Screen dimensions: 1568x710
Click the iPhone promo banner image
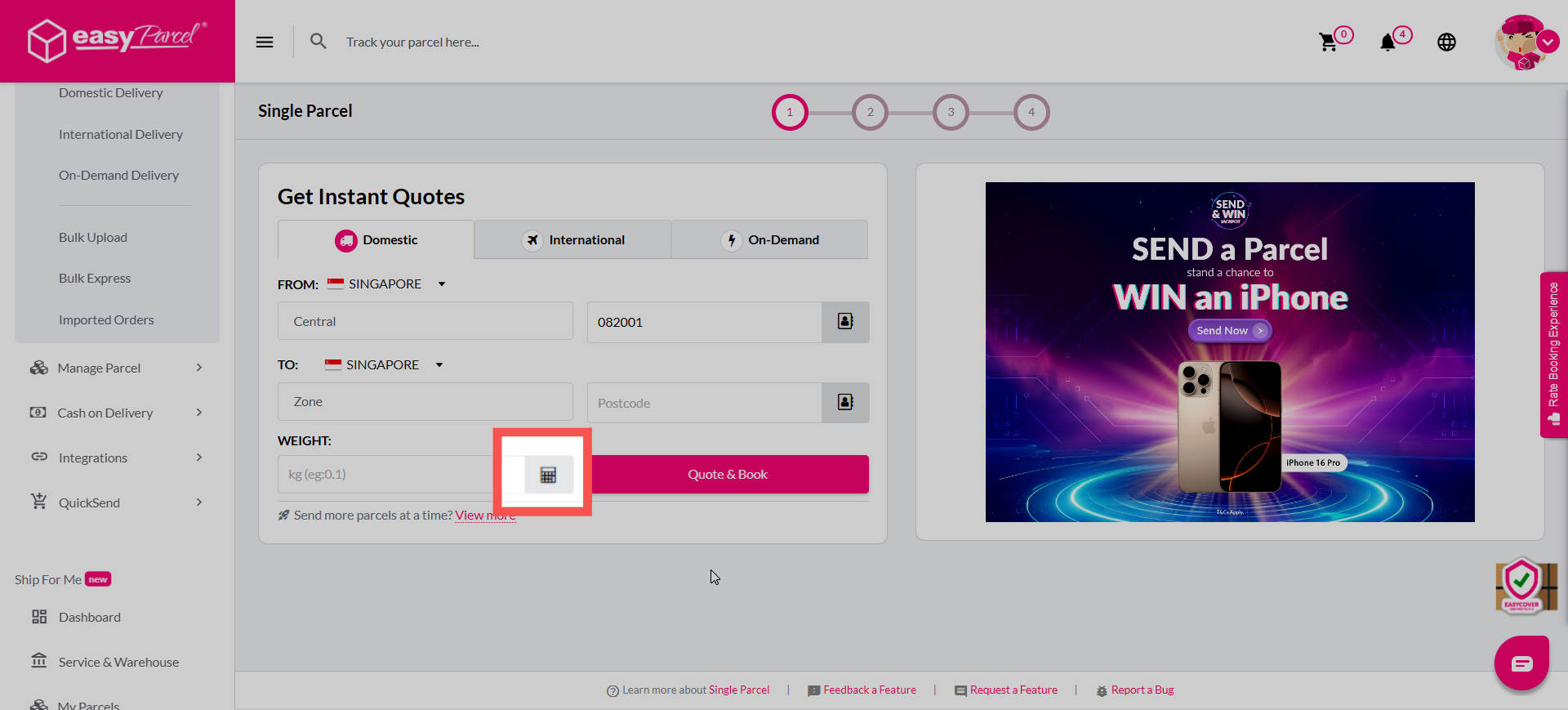tap(1230, 352)
